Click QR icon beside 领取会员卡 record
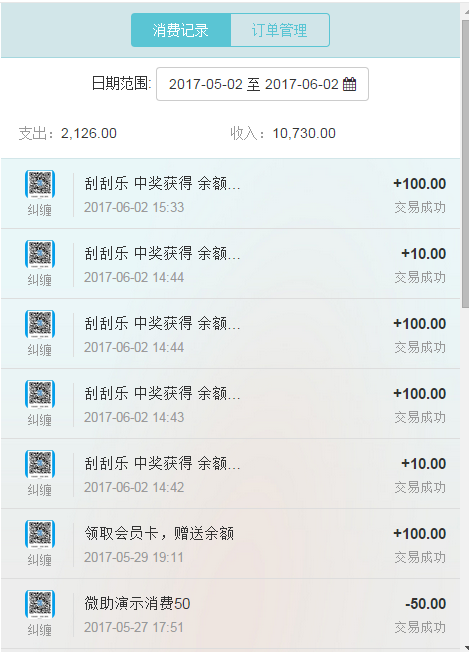This screenshot has width=469, height=652. click(x=40, y=533)
